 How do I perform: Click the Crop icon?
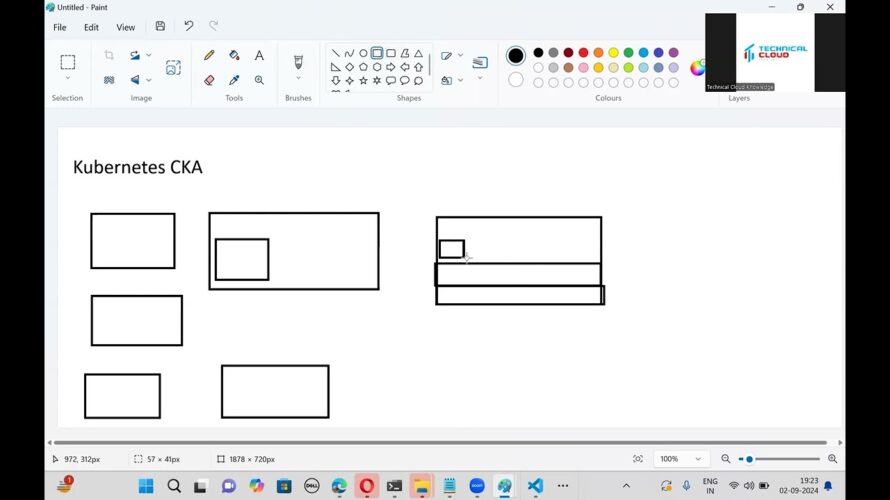(x=109, y=55)
